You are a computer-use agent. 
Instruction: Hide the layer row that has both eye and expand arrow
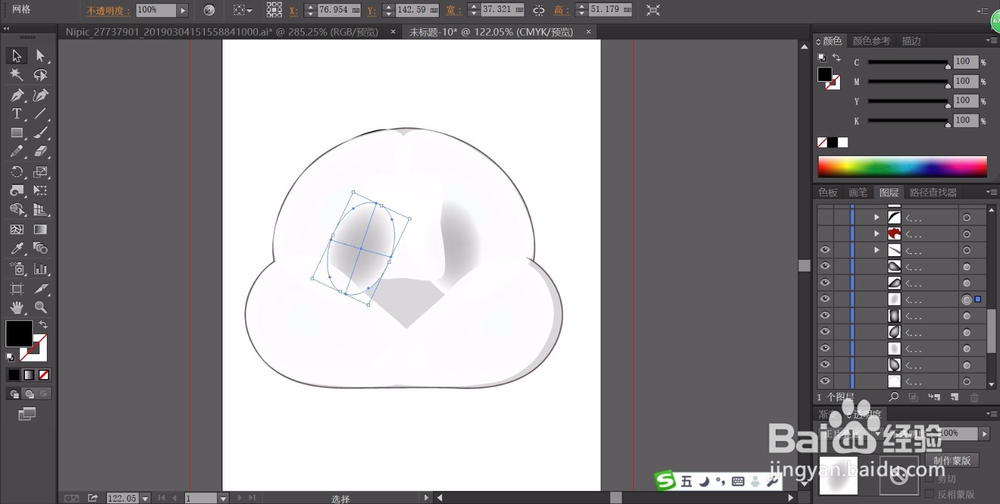coord(825,250)
